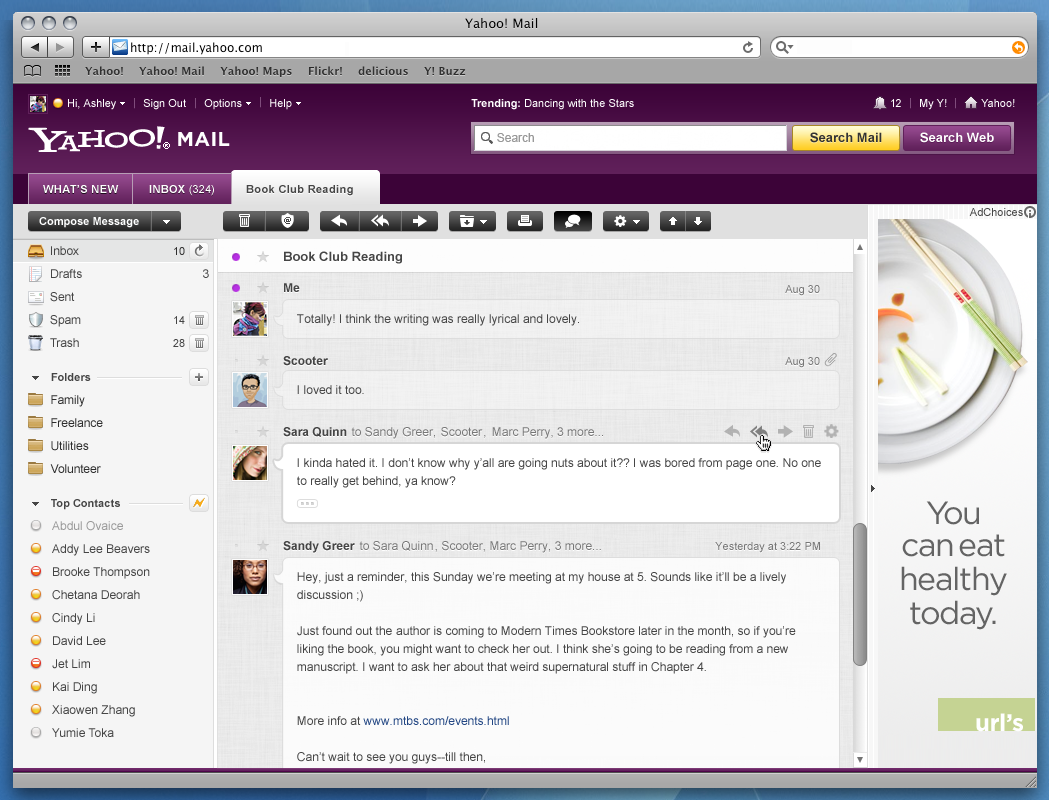This screenshot has width=1049, height=800.
Task: Click the Search Mail button
Action: point(846,138)
